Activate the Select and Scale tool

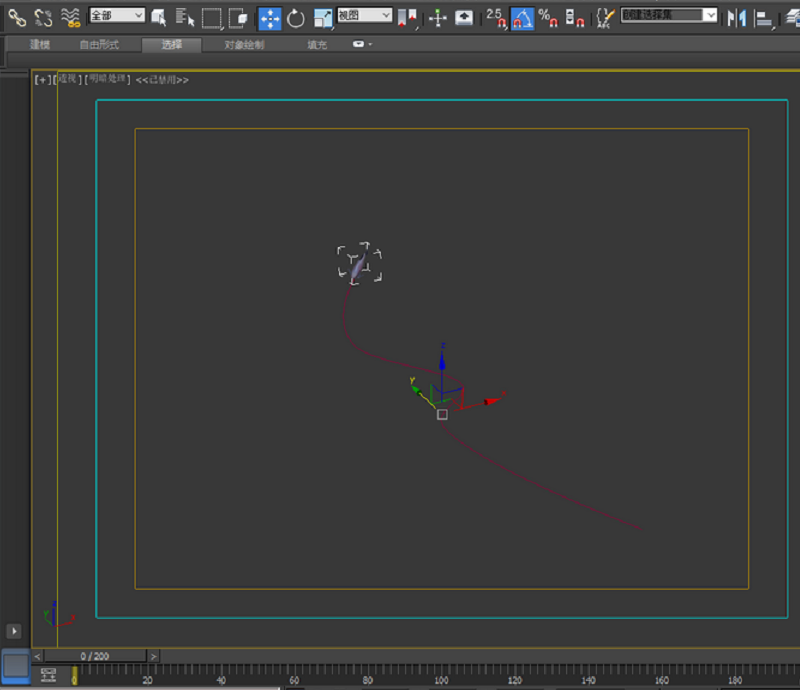pyautogui.click(x=322, y=19)
